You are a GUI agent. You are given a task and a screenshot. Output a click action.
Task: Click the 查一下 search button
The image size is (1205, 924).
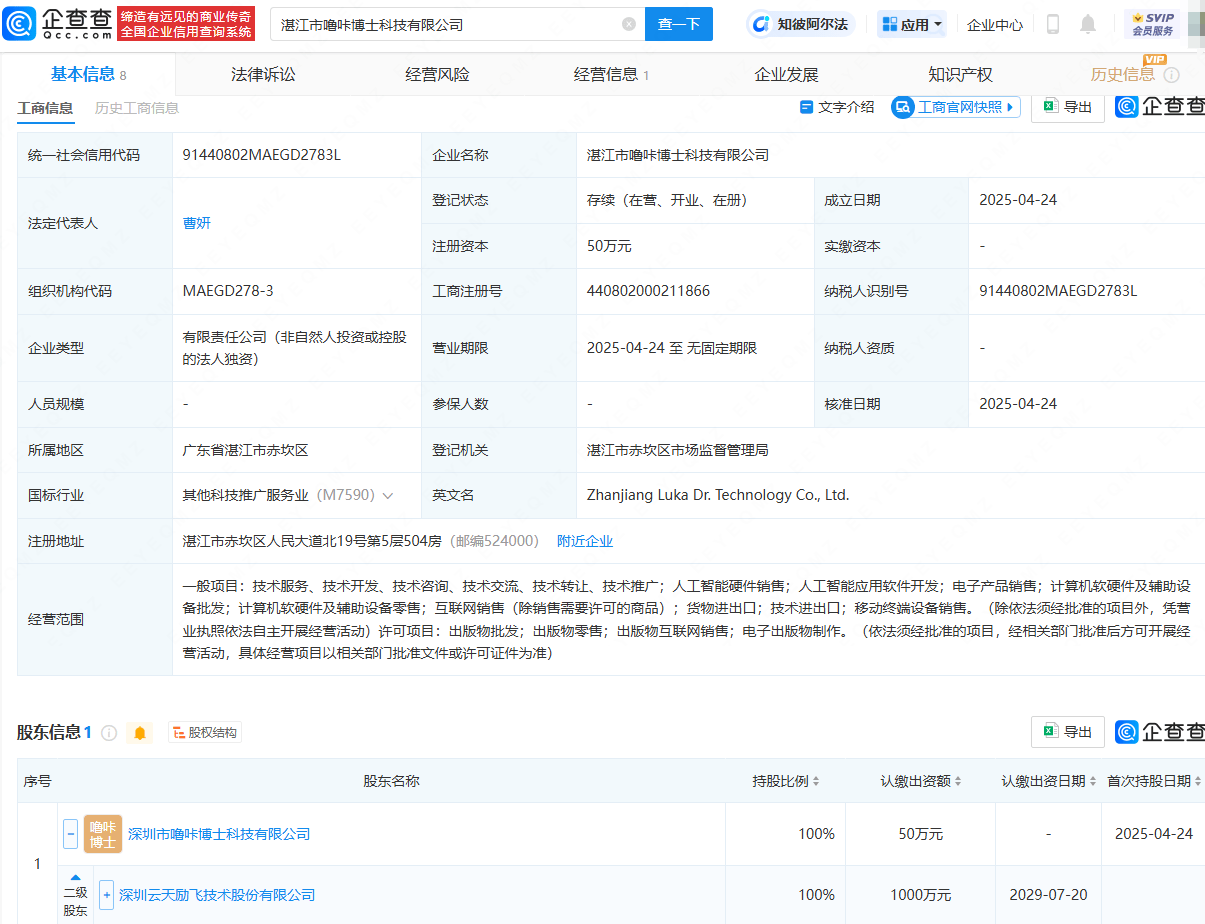tap(679, 24)
